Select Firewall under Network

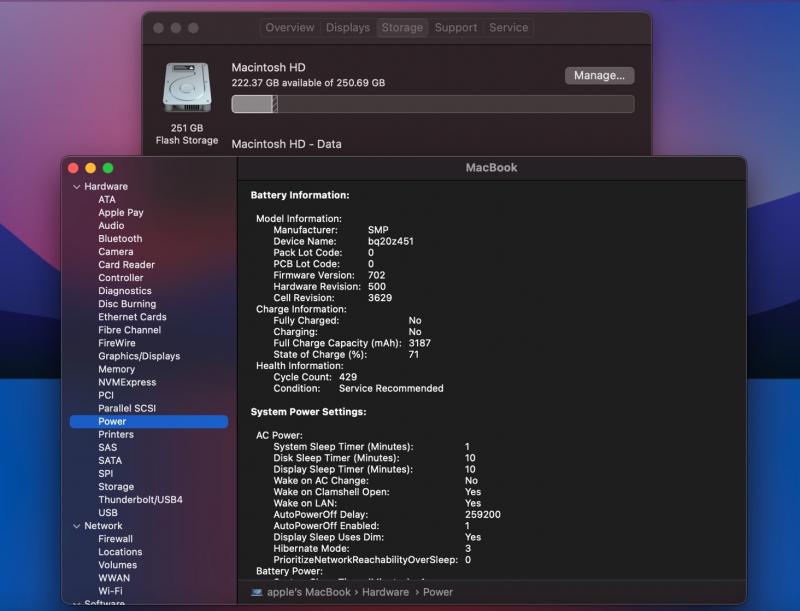tap(115, 539)
